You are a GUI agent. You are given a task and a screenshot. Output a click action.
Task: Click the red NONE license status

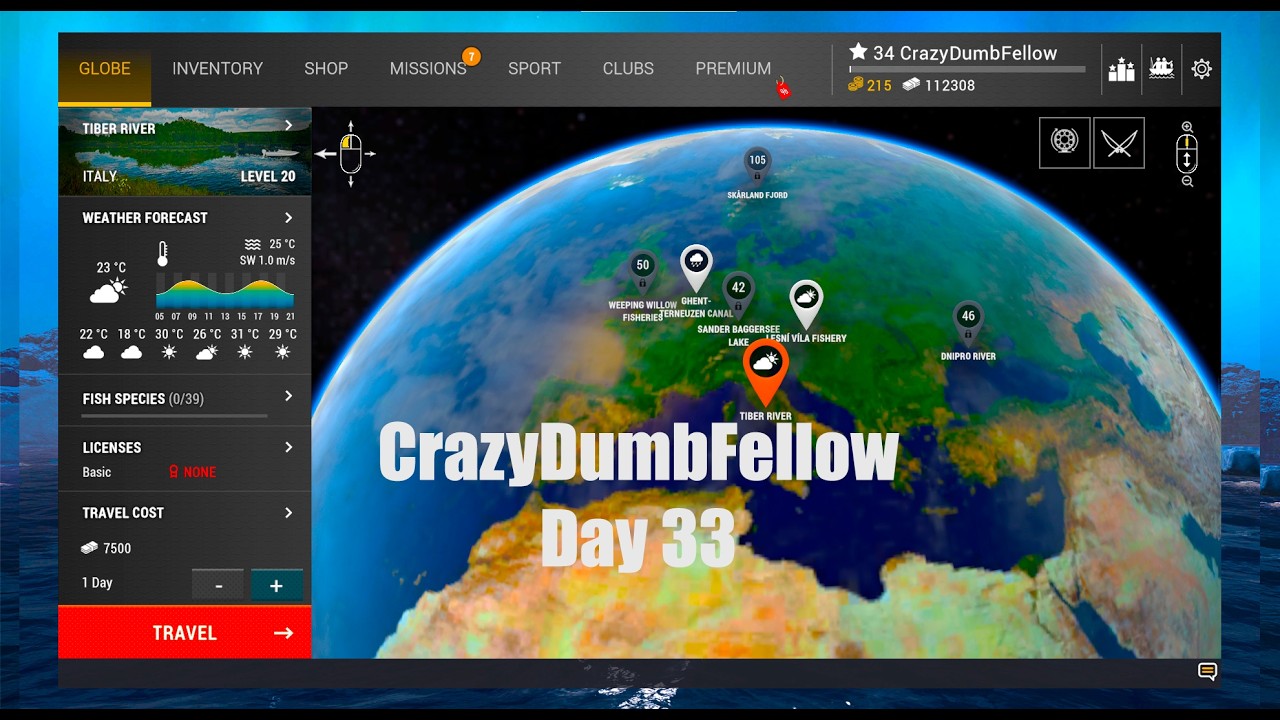pos(194,472)
